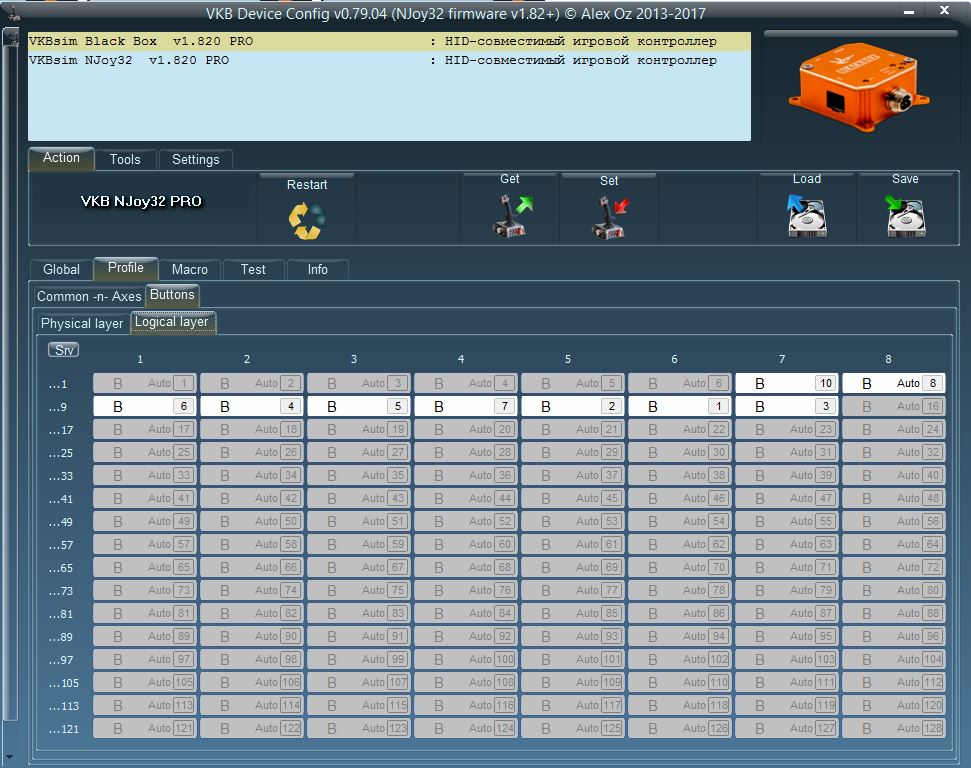
Task: Click Auto button cell 74
Action: point(251,590)
